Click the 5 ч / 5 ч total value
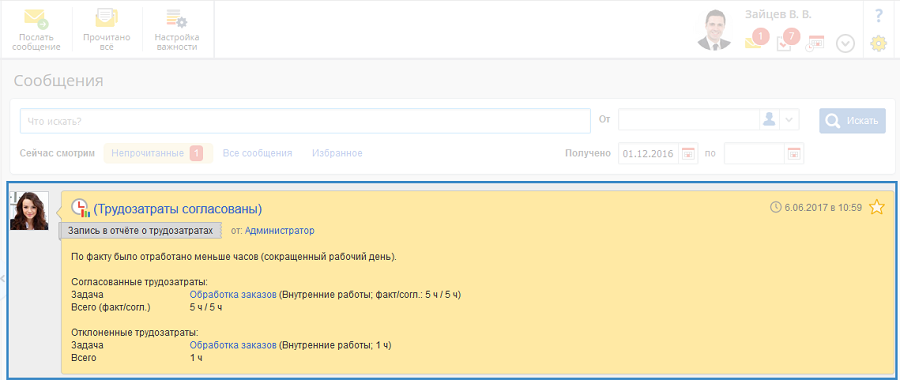This screenshot has height=380, width=900. 205,307
